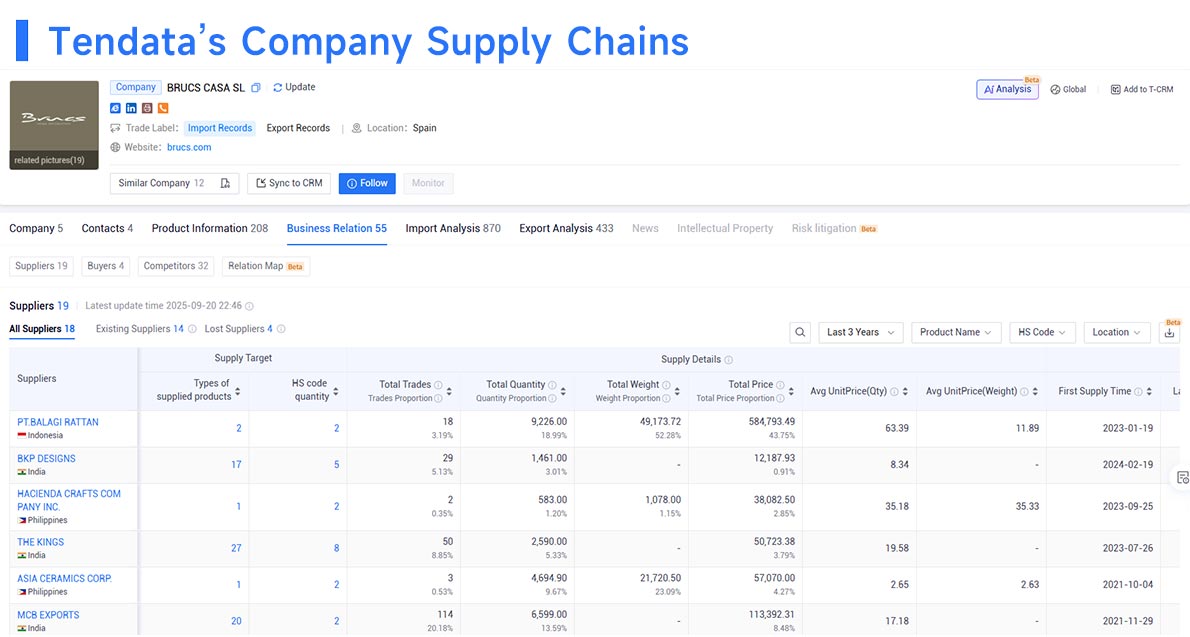The image size is (1190, 637).
Task: Open the Export Analysis tab
Action: click(566, 229)
